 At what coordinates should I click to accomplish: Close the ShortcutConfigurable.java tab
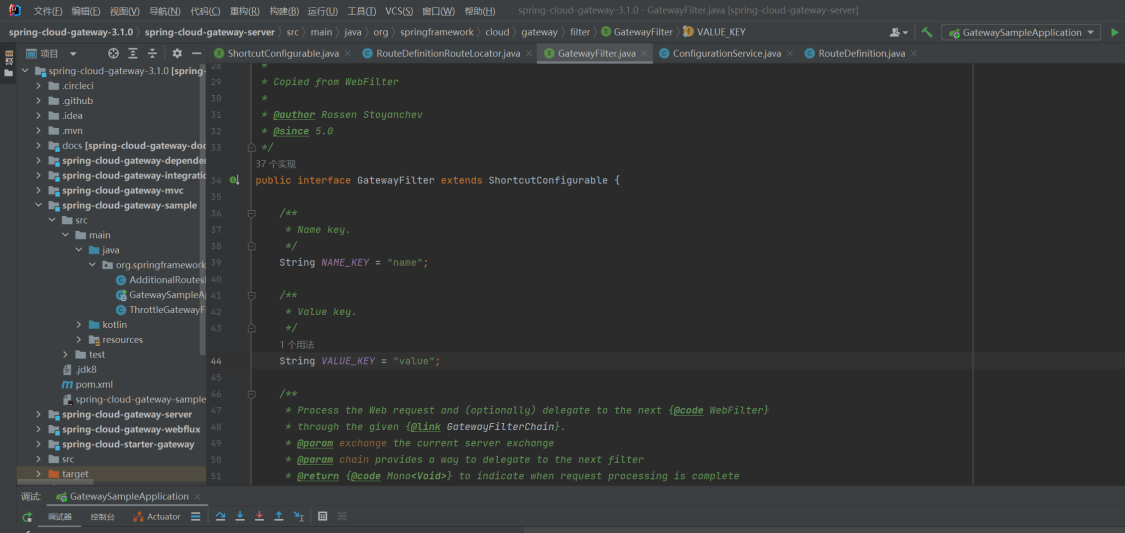347,54
